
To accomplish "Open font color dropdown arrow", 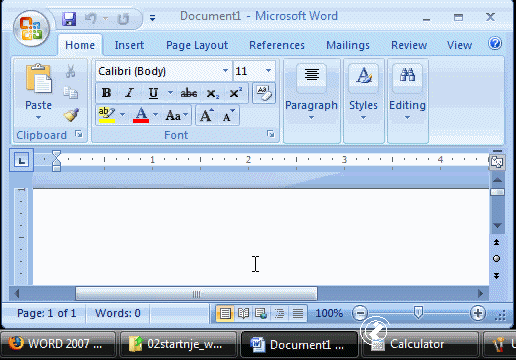I will click(x=155, y=115).
